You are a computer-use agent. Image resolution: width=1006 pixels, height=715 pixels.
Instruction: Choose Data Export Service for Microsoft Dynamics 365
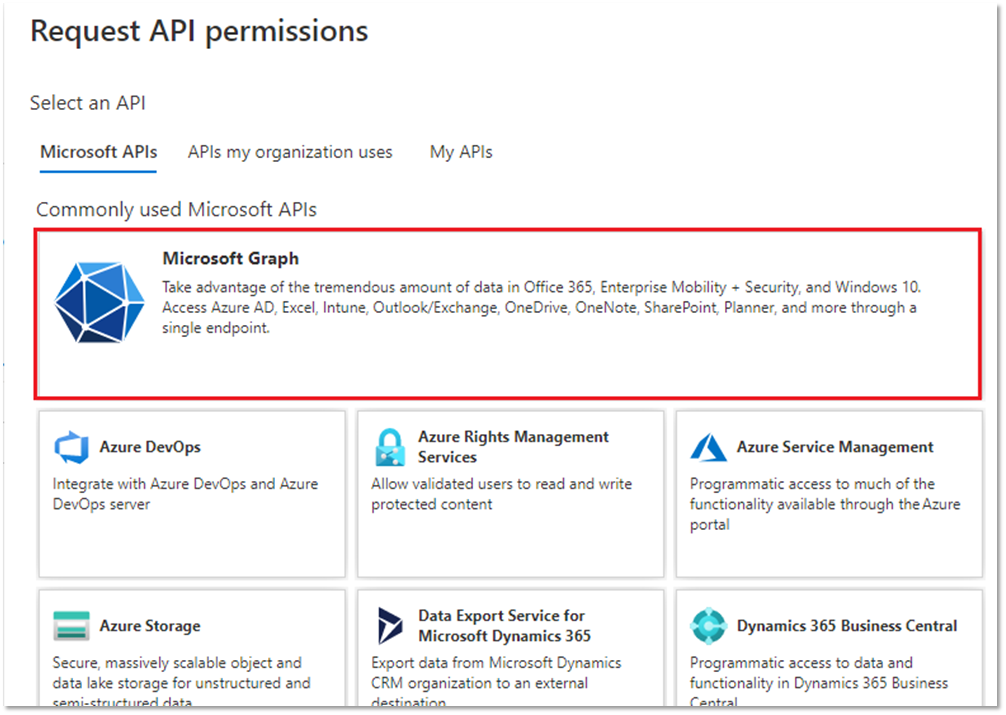coord(505,626)
